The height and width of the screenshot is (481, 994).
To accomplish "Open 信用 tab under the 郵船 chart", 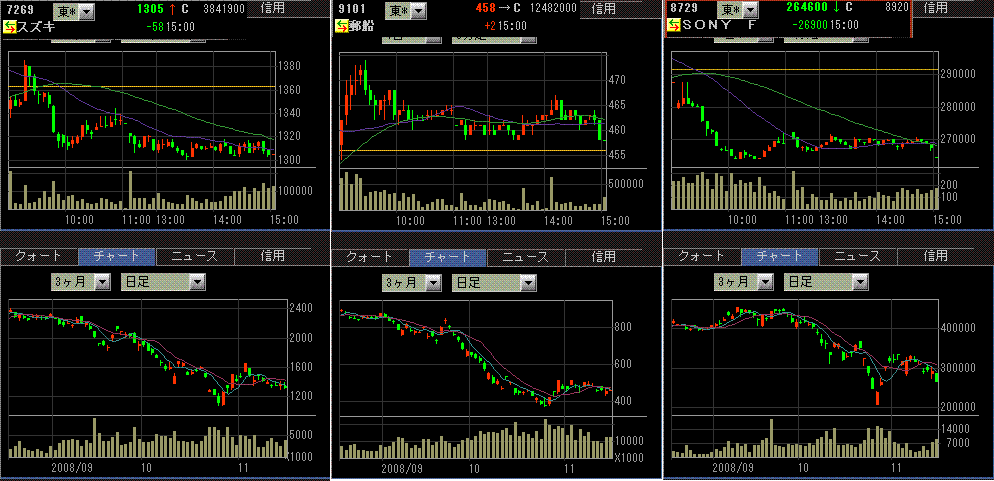I will 604,257.
